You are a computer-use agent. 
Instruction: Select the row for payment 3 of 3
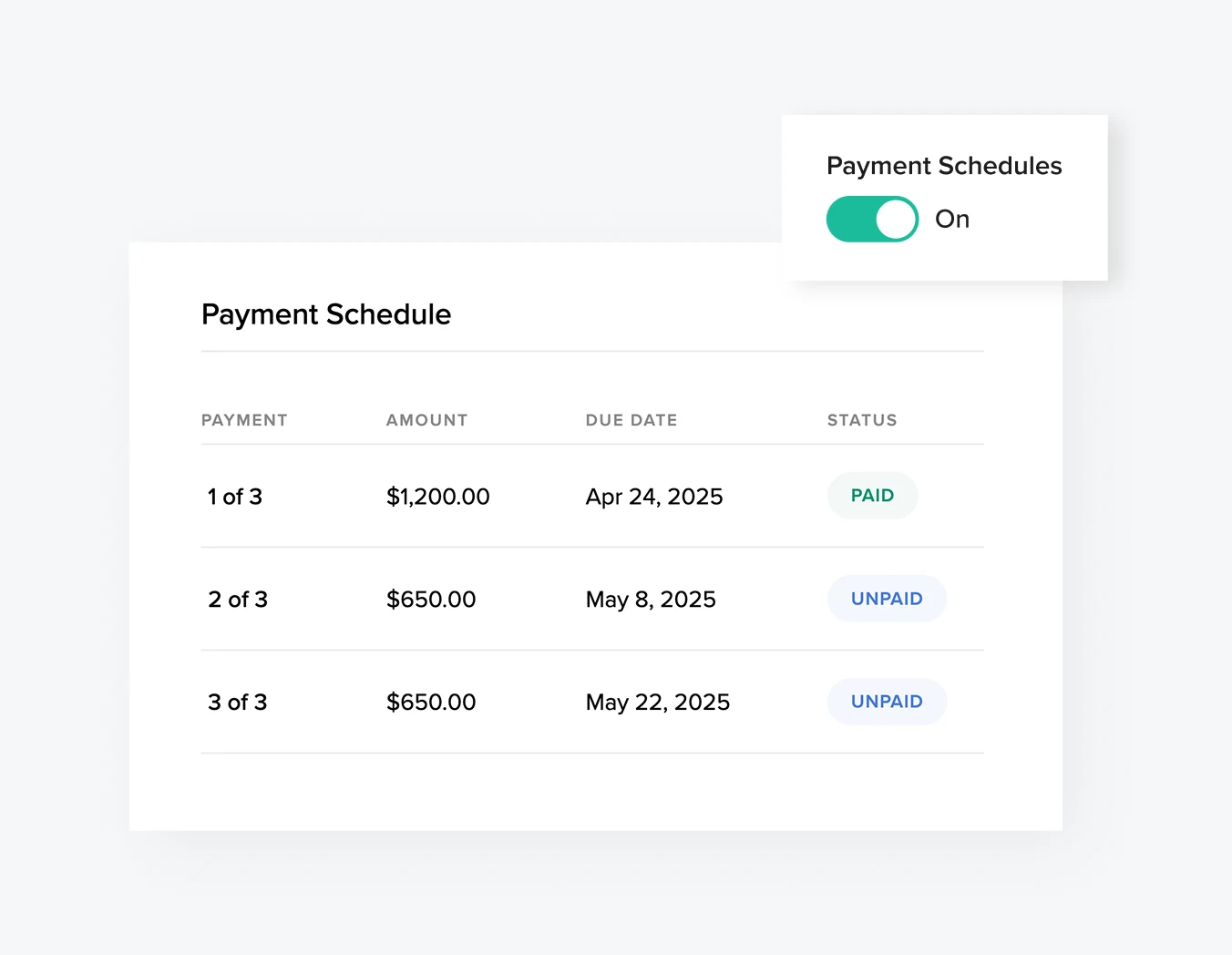click(x=238, y=702)
